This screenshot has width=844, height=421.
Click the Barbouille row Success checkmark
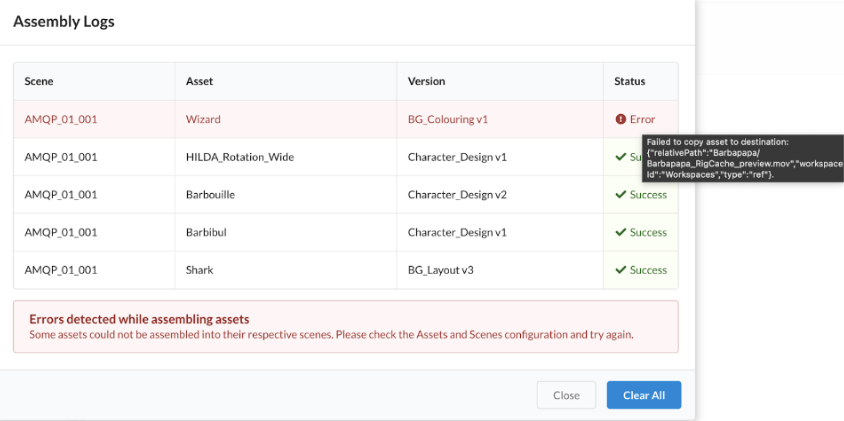coord(621,194)
